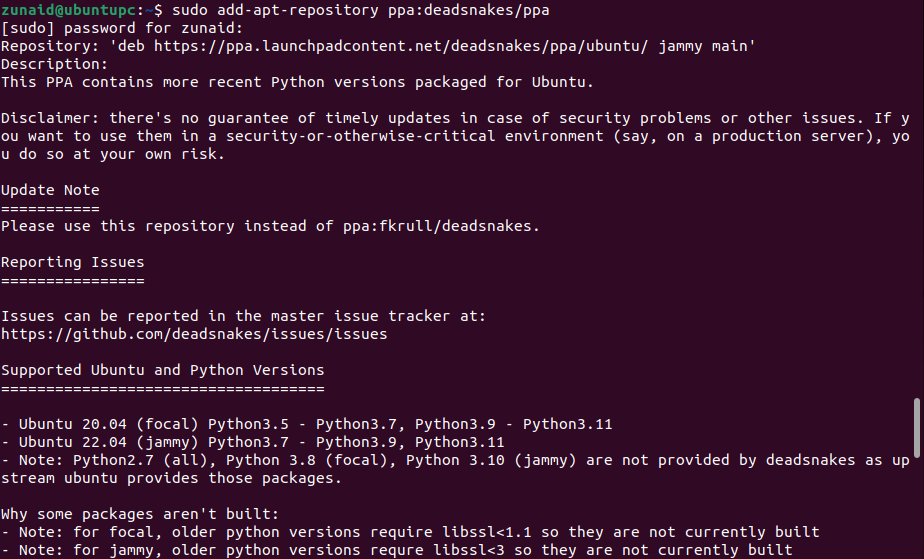Click the 'Reporting Issues' heading
The width and height of the screenshot is (924, 559).
72,262
